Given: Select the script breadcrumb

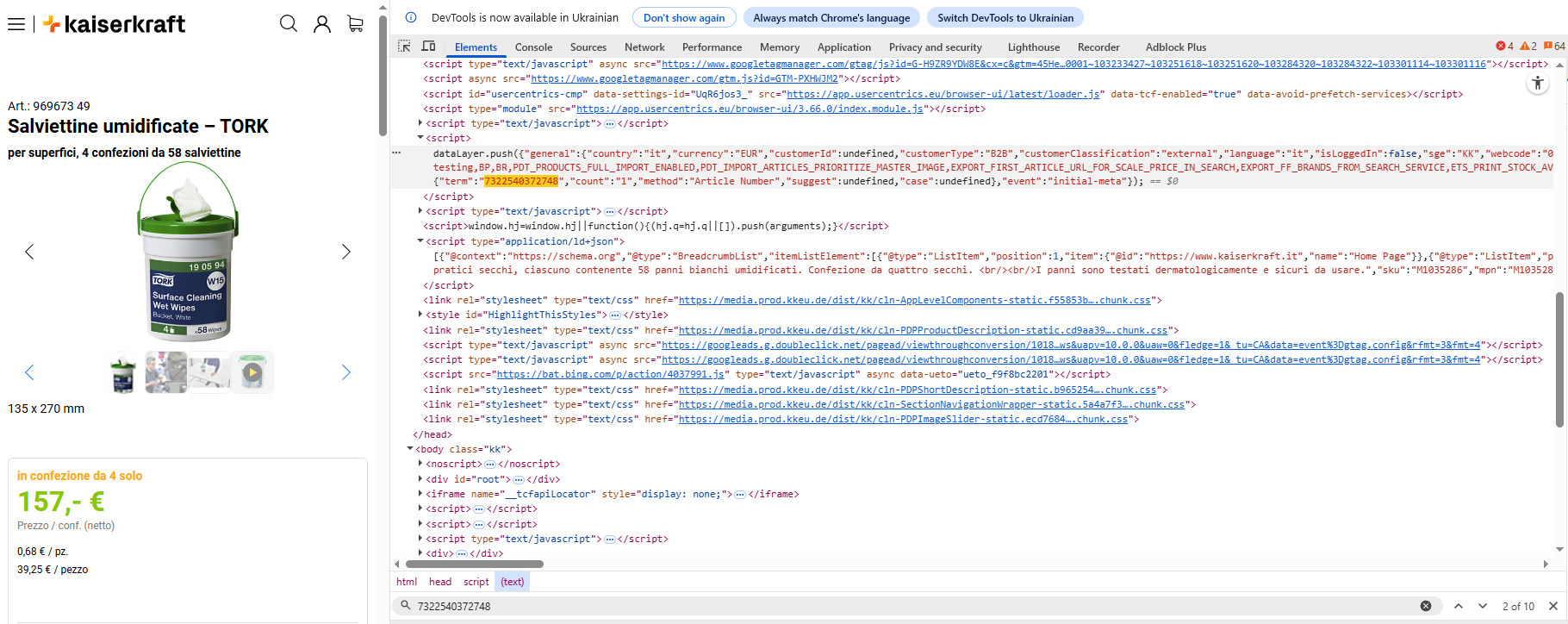Looking at the screenshot, I should click(x=476, y=582).
